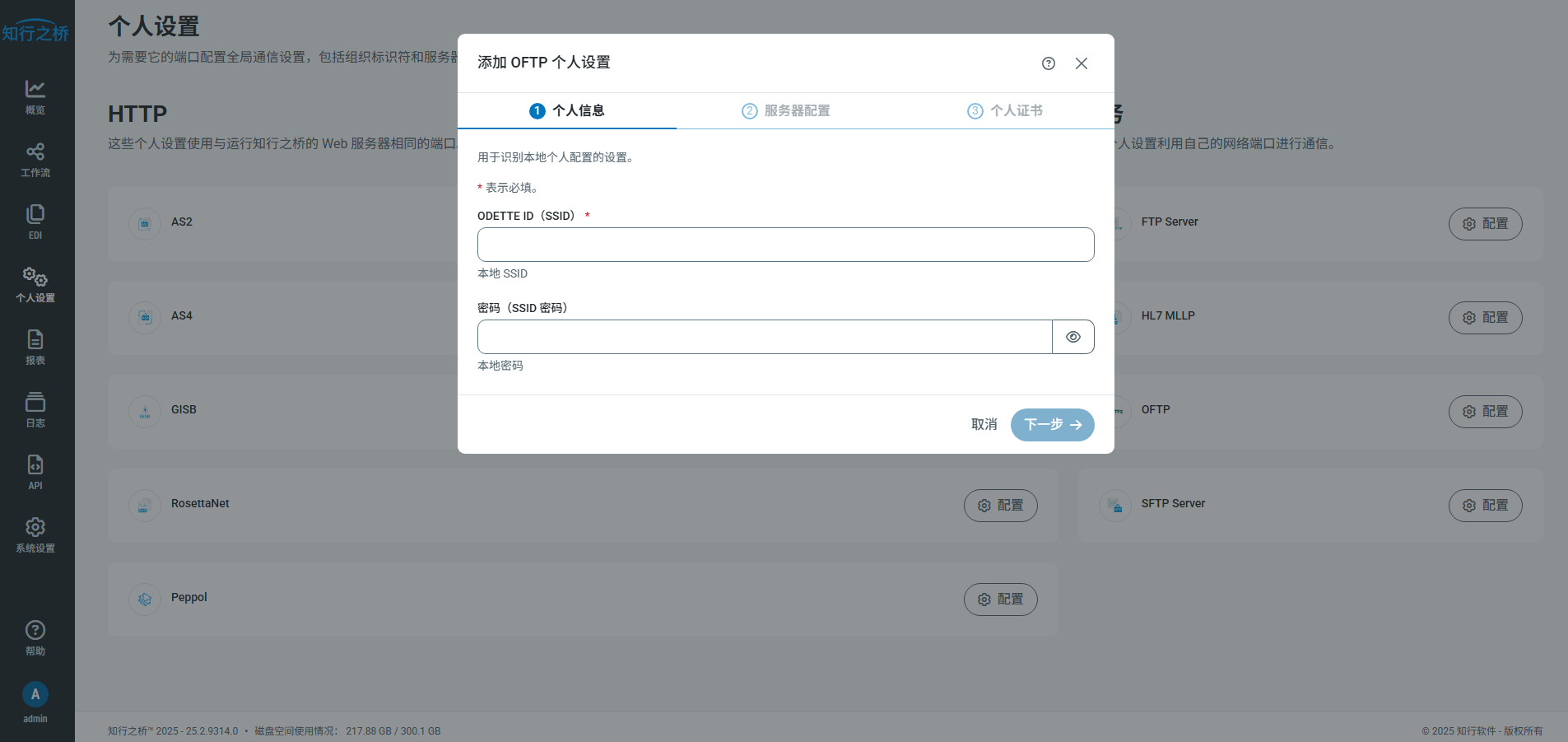Close the 添加 OFTP 个人设置 dialog
Viewport: 1568px width, 742px height.
coord(1081,63)
